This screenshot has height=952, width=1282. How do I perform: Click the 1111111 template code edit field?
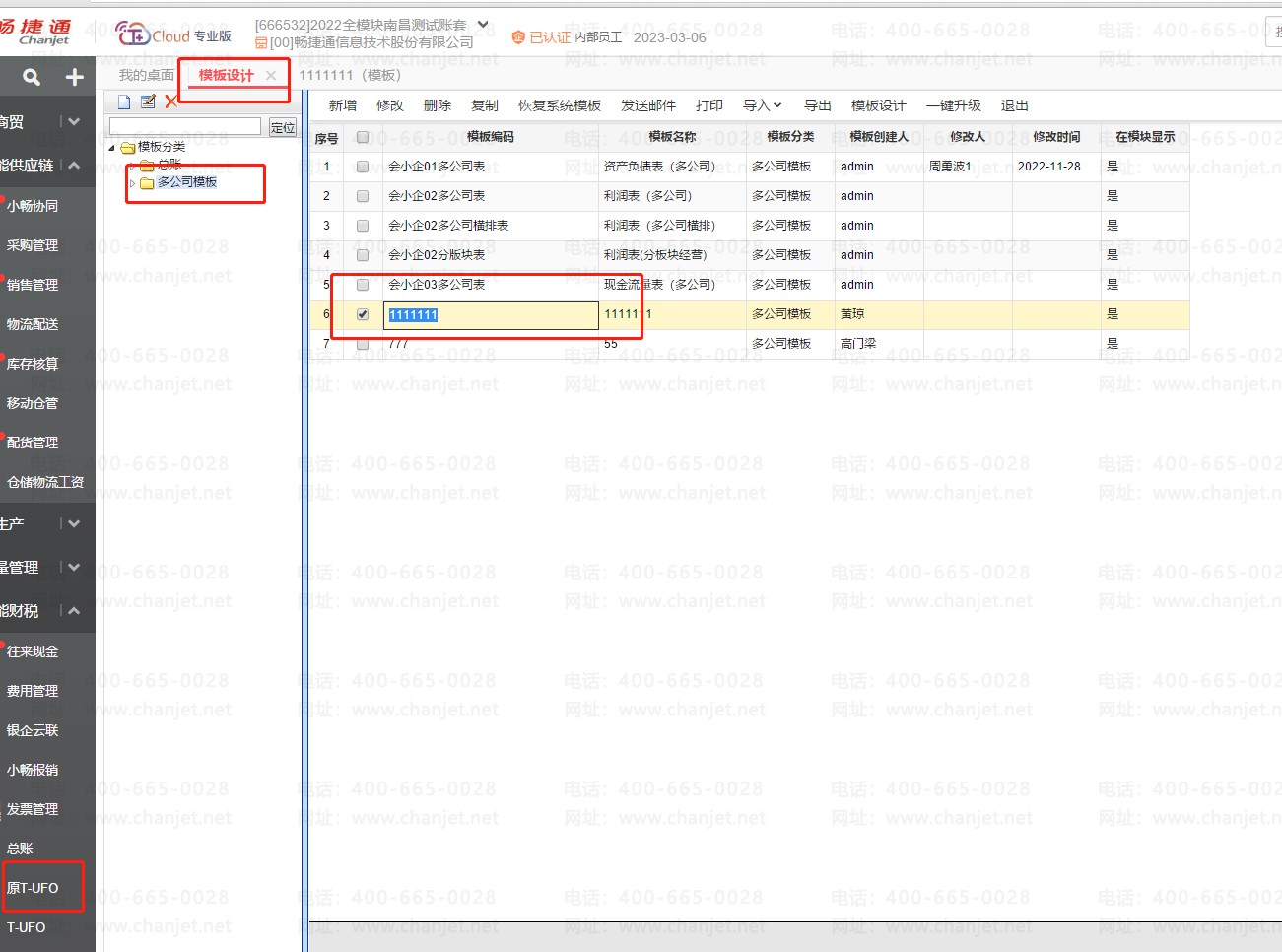click(x=491, y=315)
